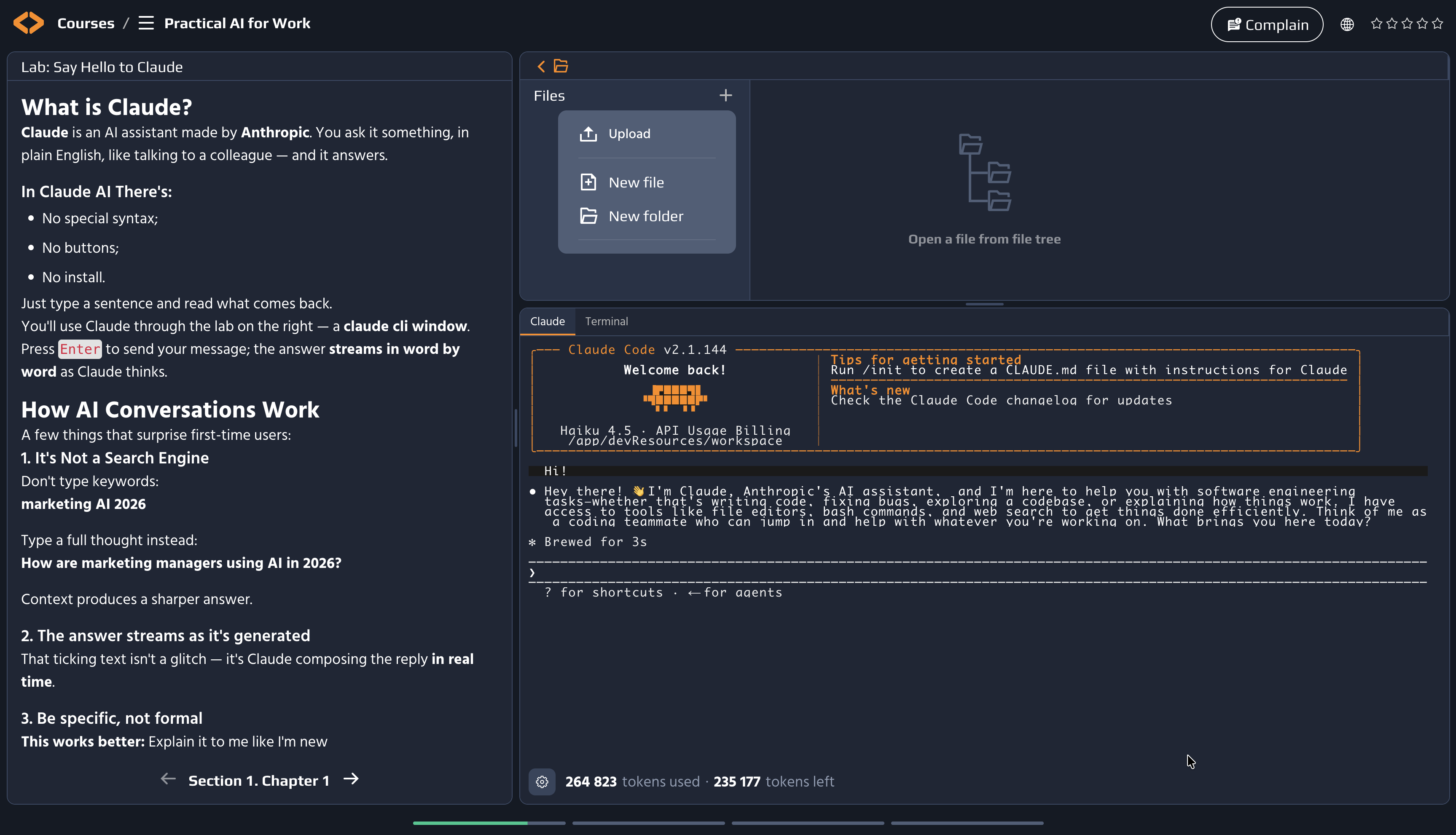Click the '/app/devResources/workspace' path

[675, 440]
